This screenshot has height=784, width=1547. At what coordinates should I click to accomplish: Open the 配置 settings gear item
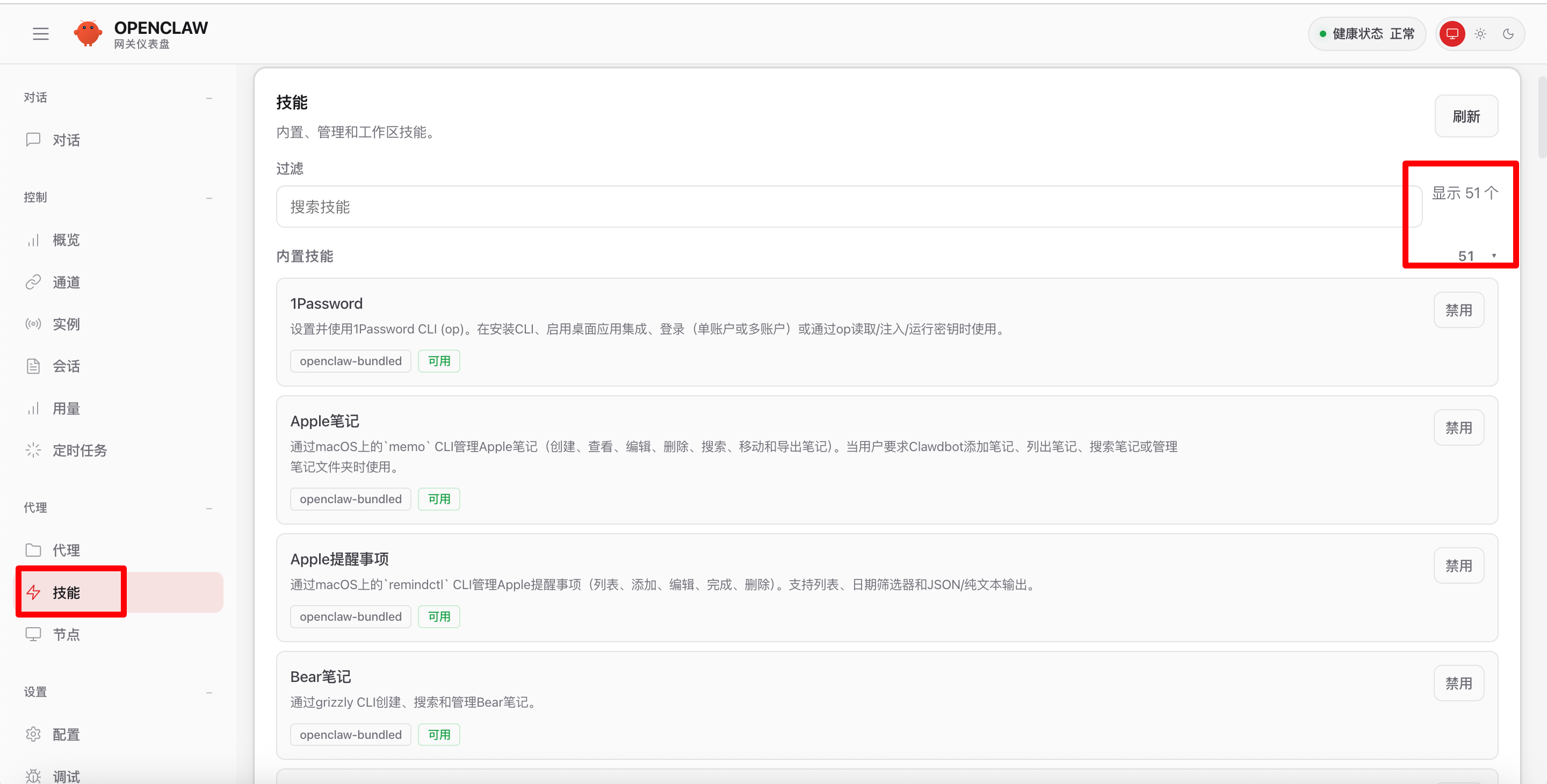coord(66,734)
